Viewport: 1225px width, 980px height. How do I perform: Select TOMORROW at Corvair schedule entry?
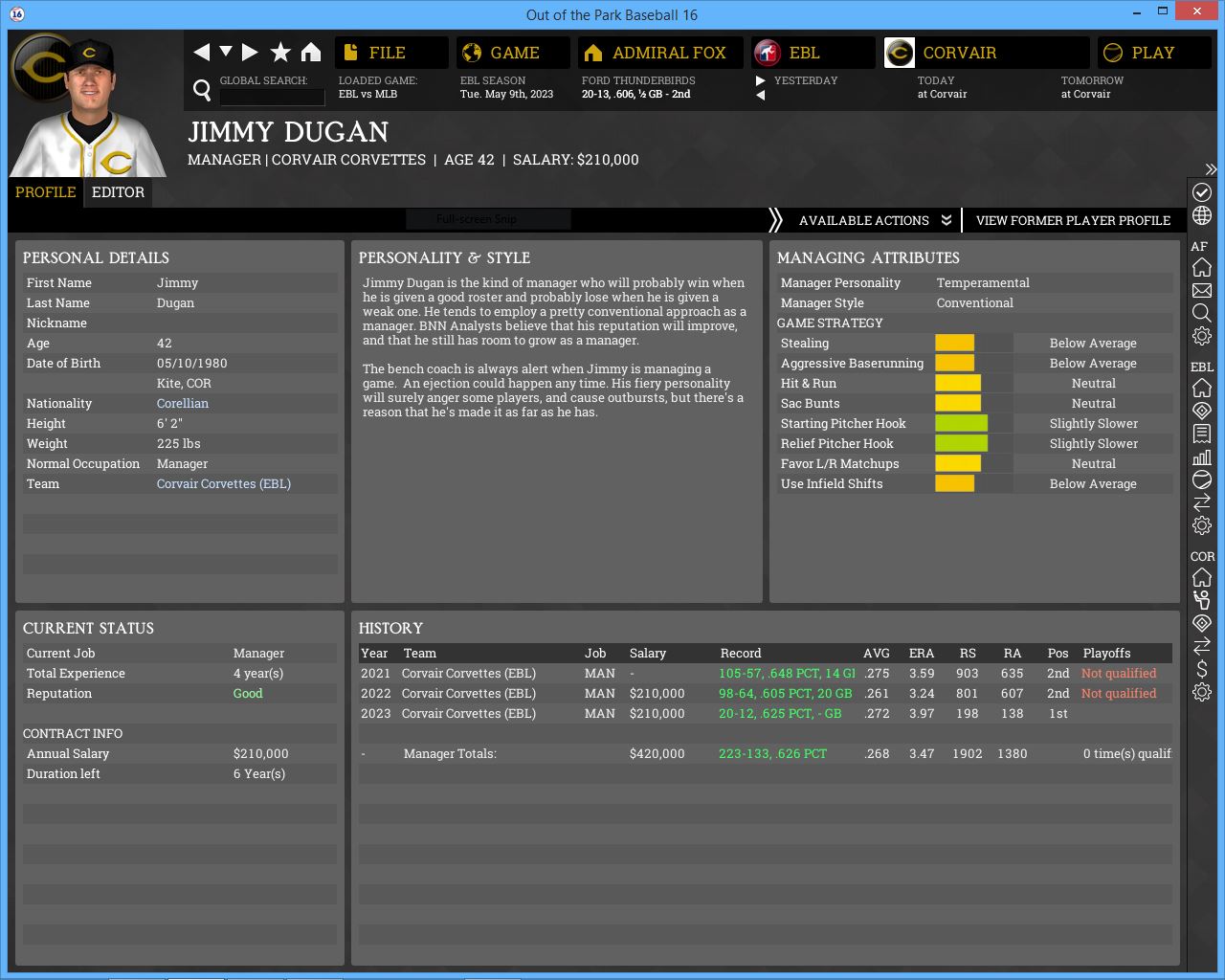(x=1092, y=87)
